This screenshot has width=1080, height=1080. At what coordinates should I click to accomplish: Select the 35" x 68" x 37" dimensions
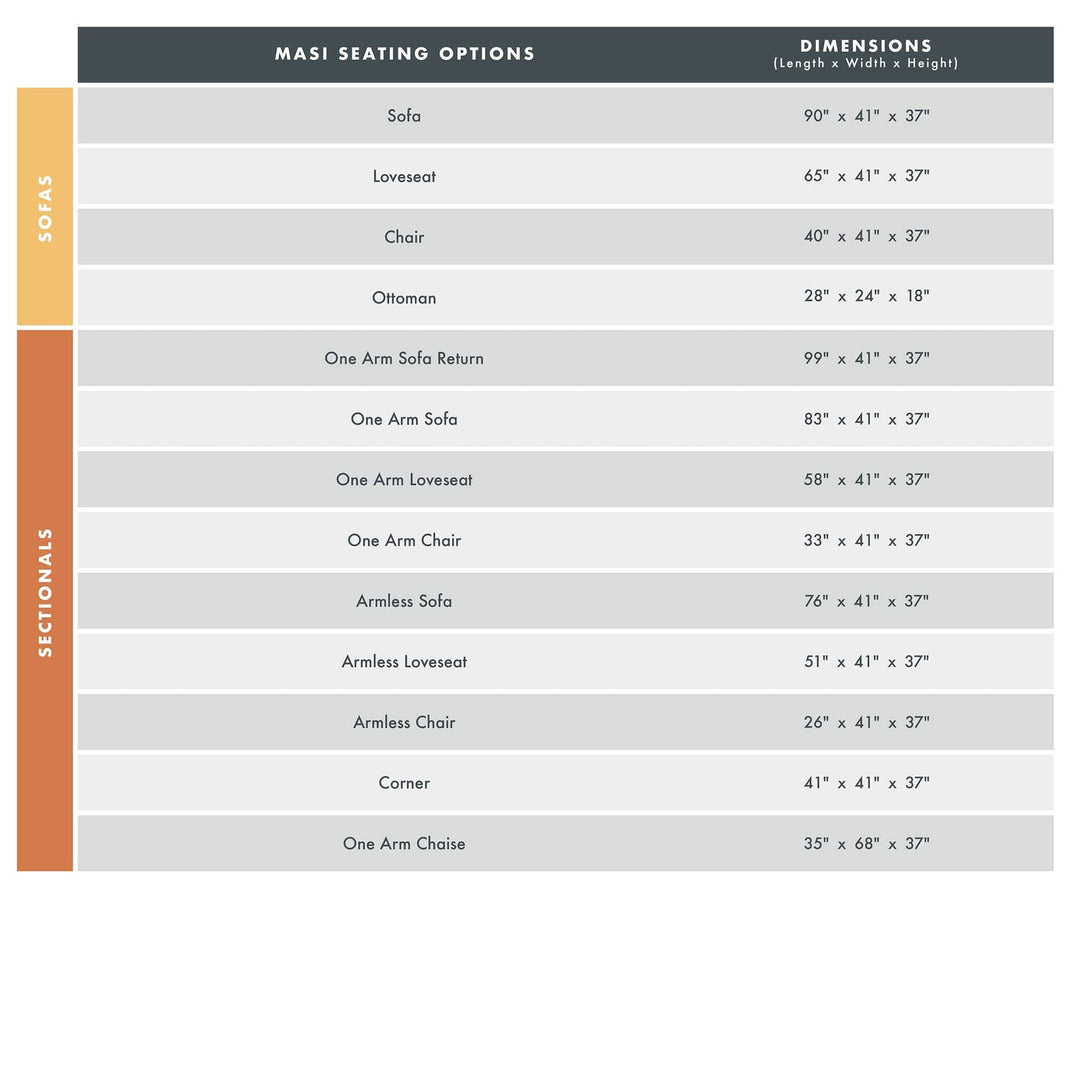(x=866, y=844)
